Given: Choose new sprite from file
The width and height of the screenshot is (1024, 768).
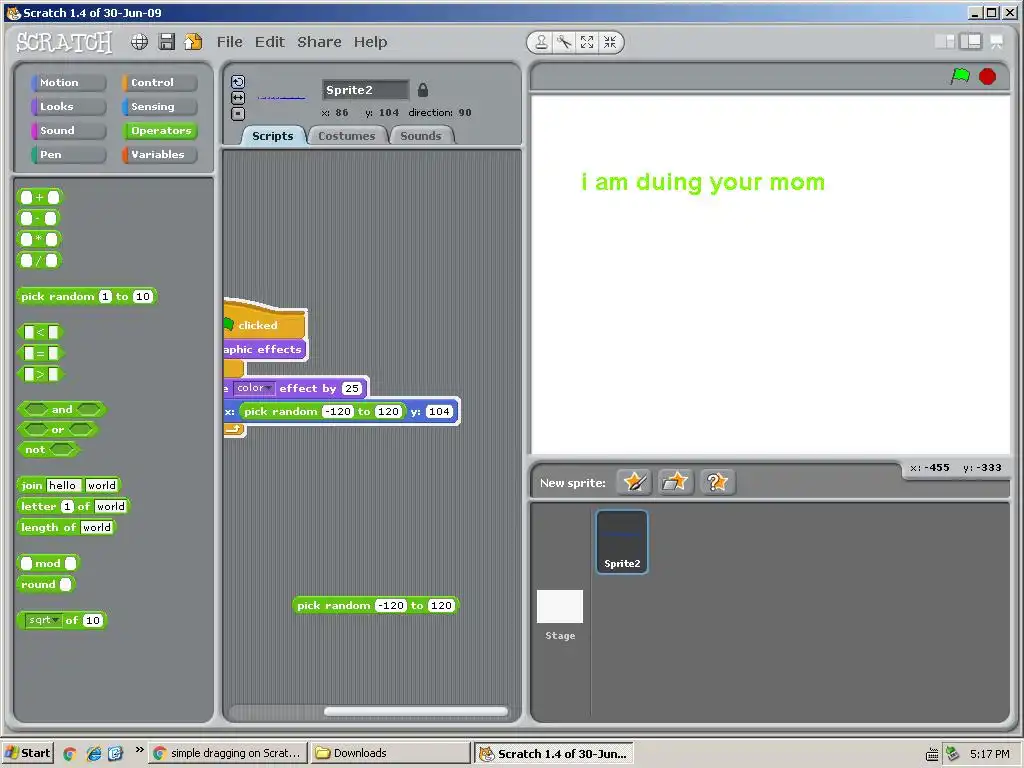Looking at the screenshot, I should point(675,482).
